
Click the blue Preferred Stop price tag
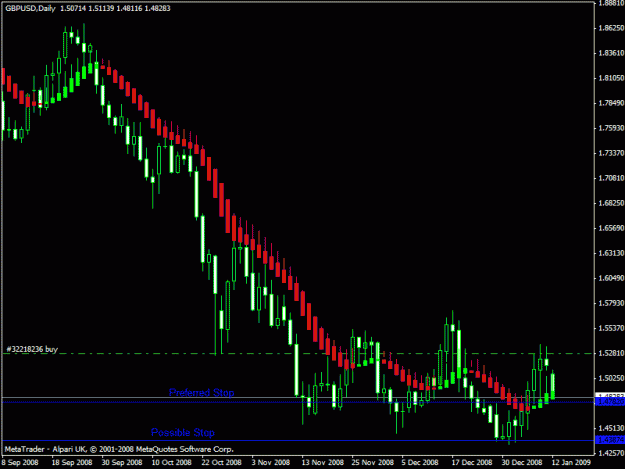[610, 402]
